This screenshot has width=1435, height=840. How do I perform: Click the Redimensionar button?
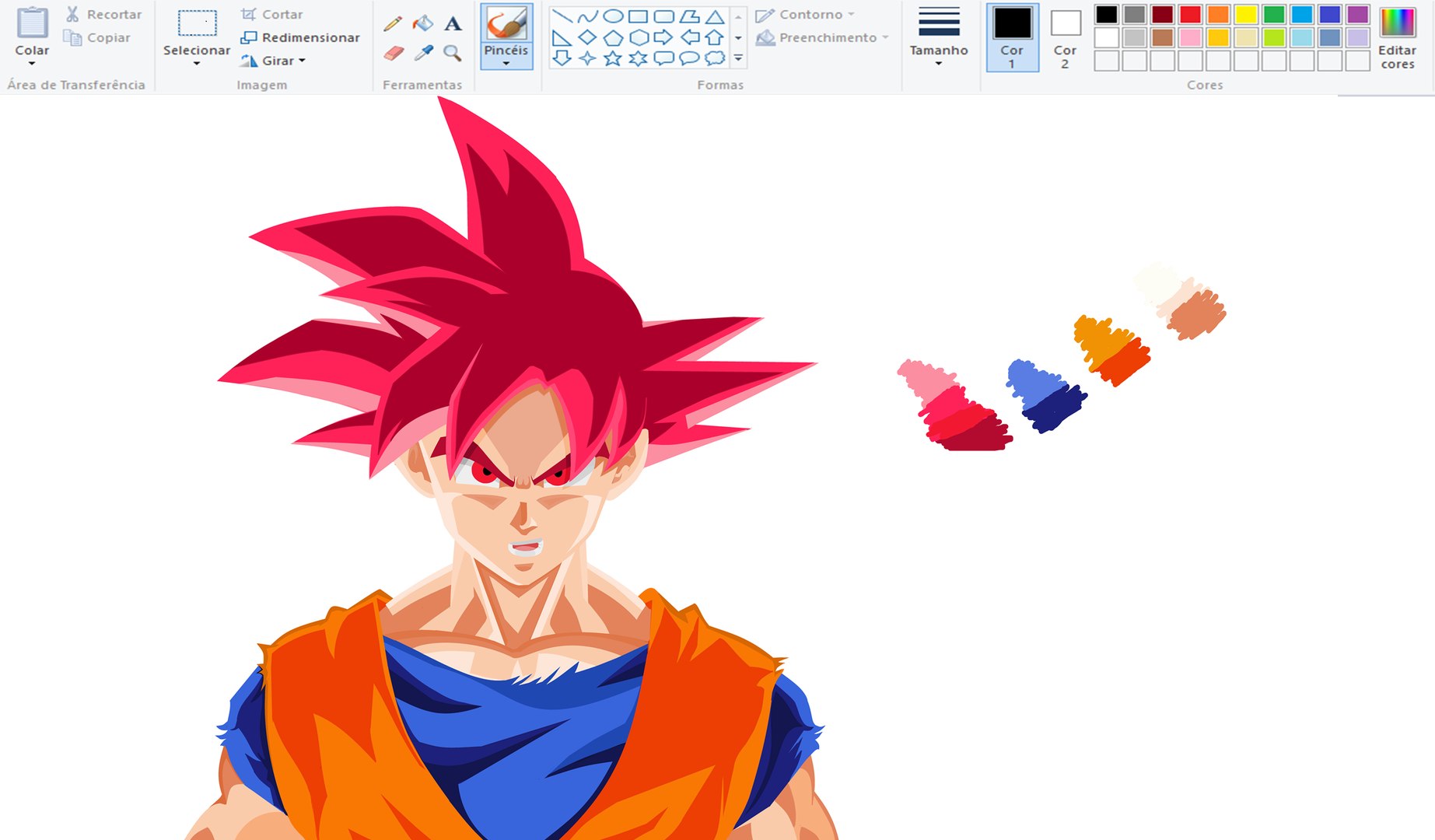300,37
